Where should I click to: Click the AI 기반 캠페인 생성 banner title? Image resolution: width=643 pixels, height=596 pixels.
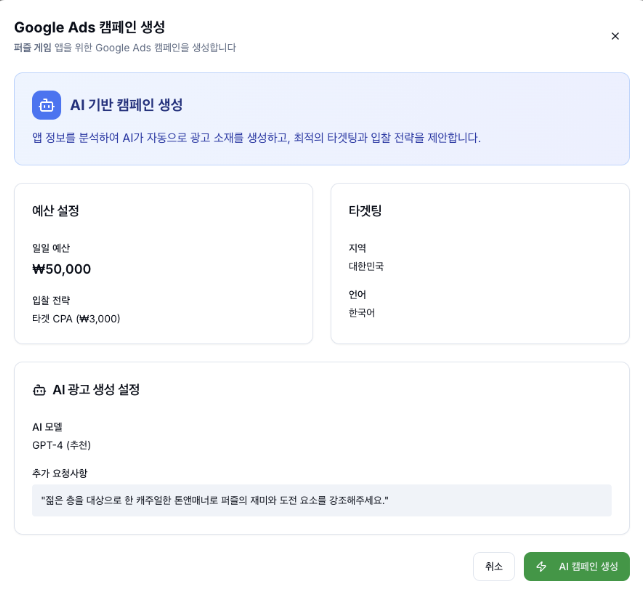(x=126, y=105)
